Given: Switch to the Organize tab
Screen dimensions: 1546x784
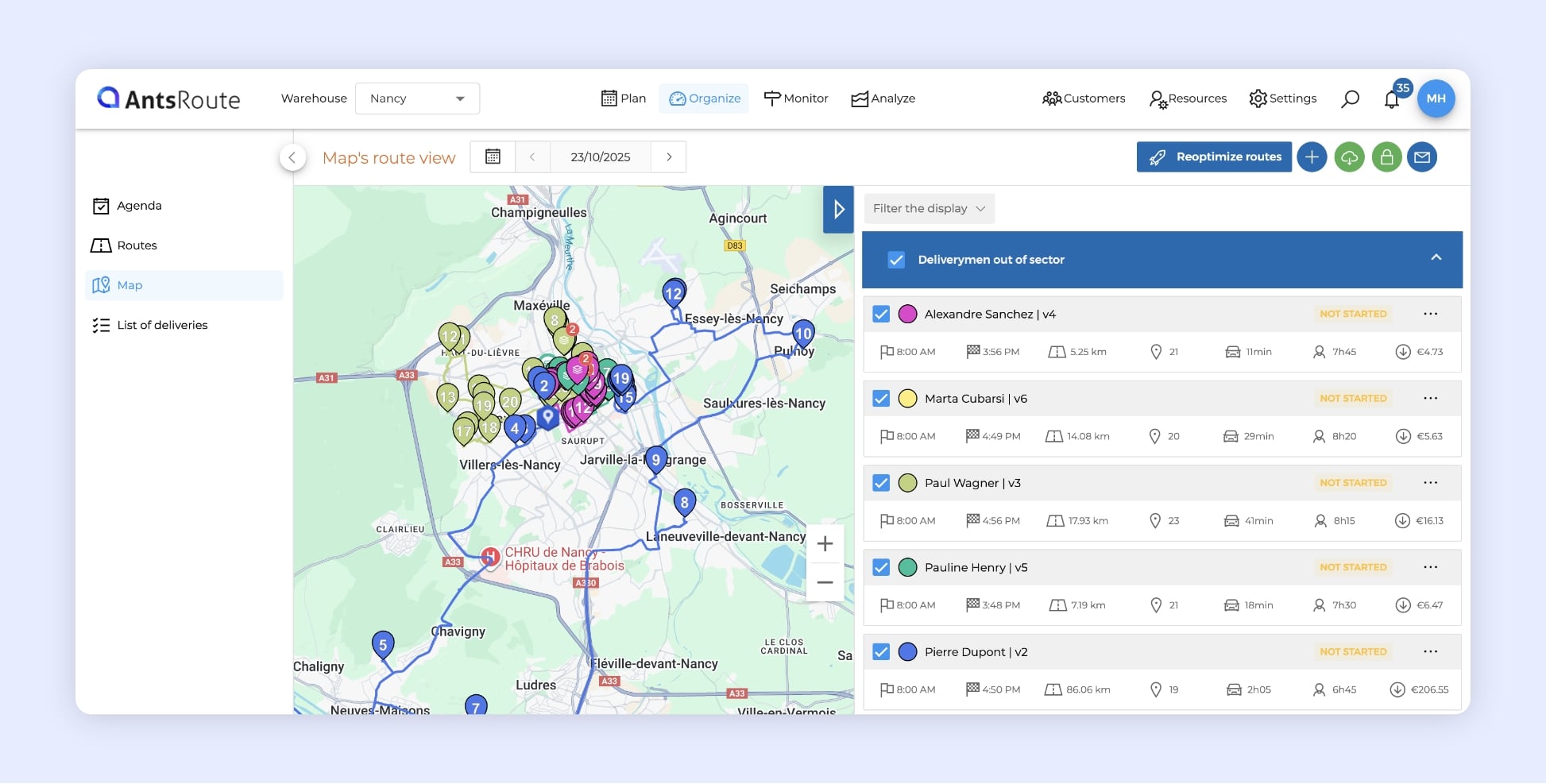Looking at the screenshot, I should [704, 98].
